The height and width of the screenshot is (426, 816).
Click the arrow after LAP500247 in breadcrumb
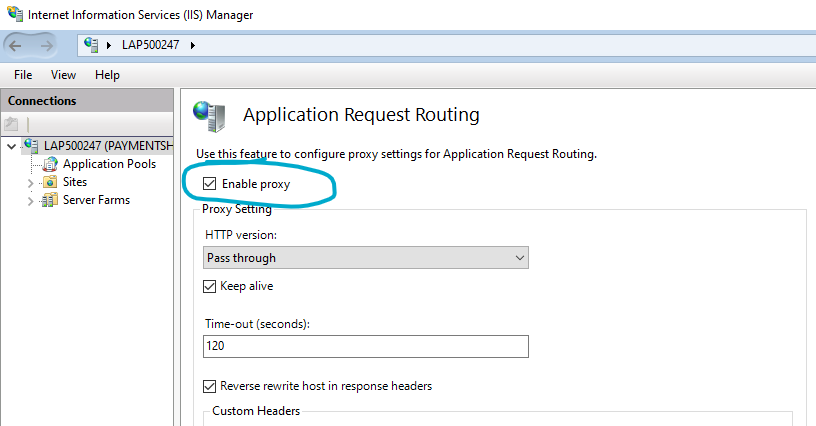coord(193,45)
